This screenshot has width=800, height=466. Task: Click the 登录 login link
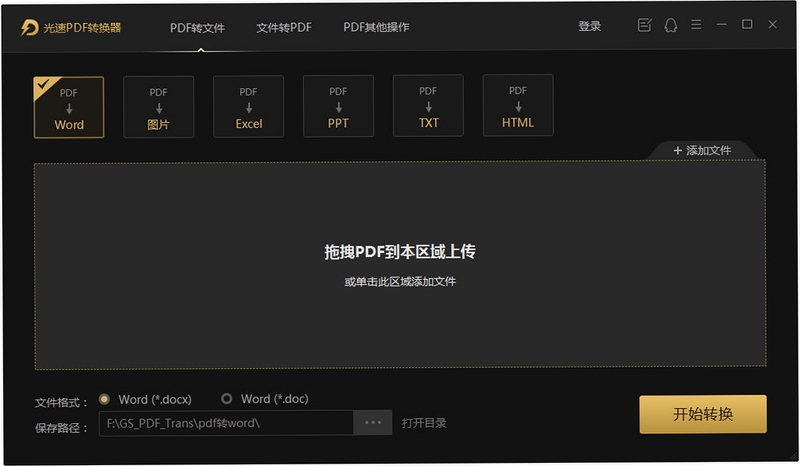589,26
